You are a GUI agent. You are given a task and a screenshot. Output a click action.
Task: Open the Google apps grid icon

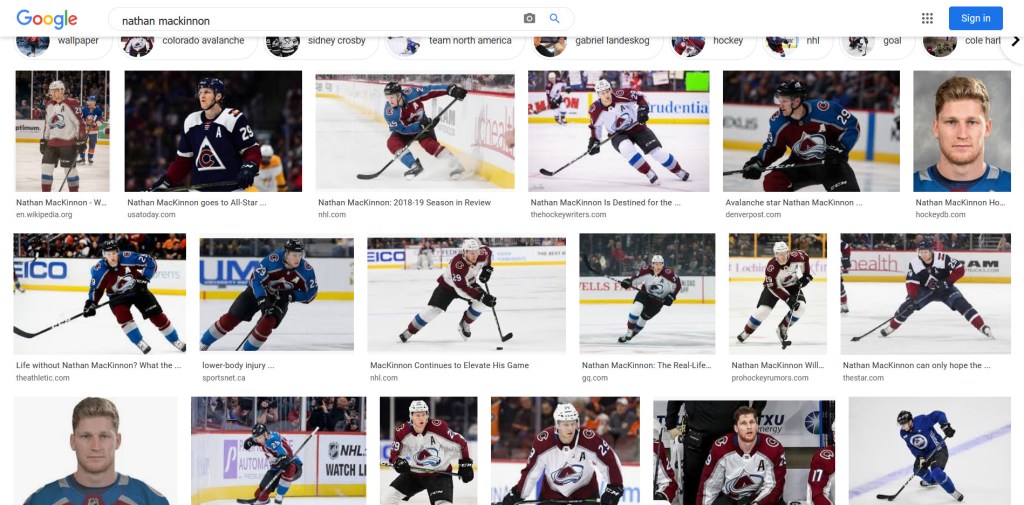pyautogui.click(x=927, y=18)
